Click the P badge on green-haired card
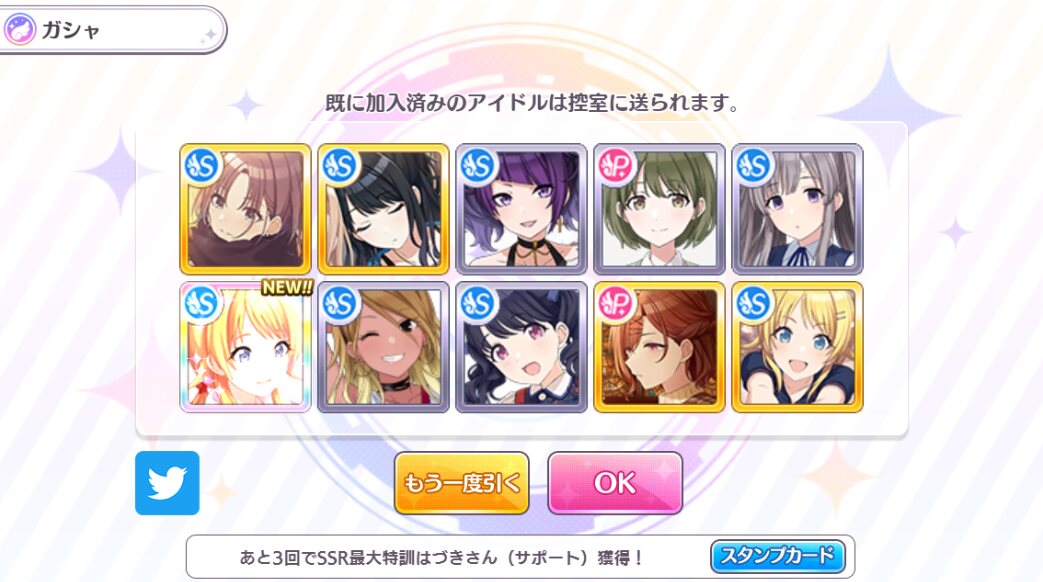1043x582 pixels. (615, 166)
